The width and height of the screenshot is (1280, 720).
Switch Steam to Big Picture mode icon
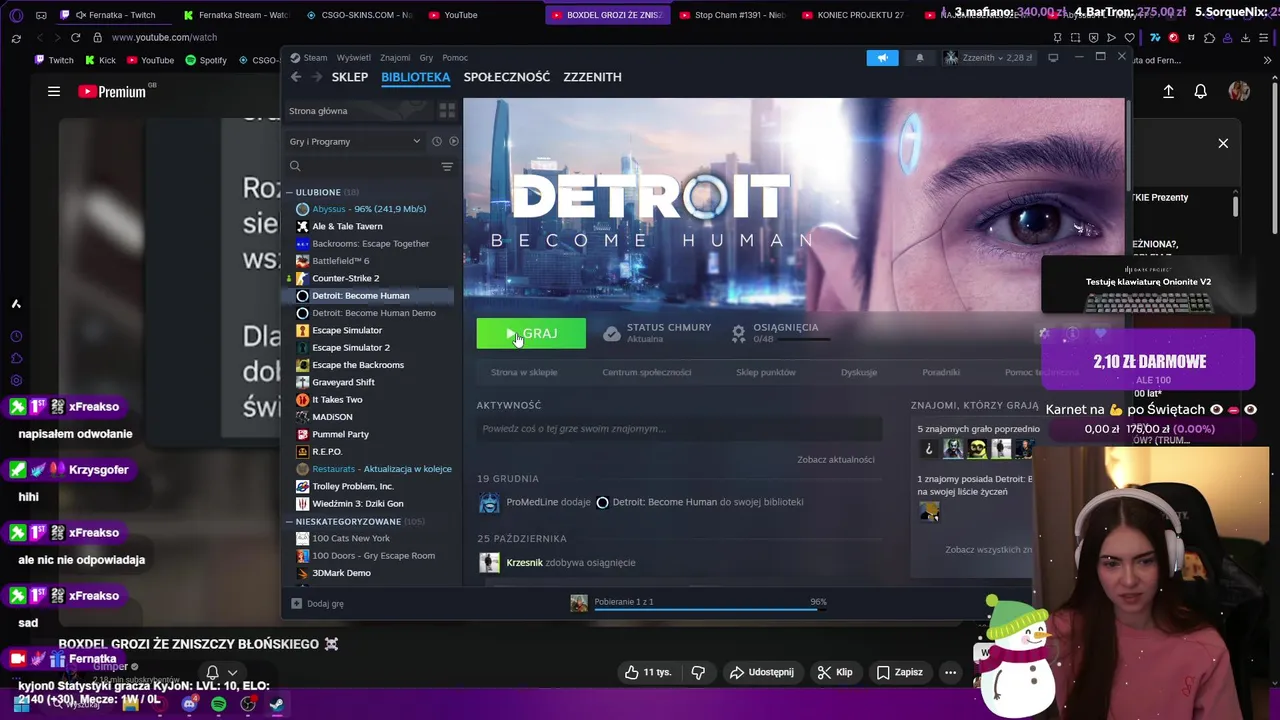(x=1053, y=58)
